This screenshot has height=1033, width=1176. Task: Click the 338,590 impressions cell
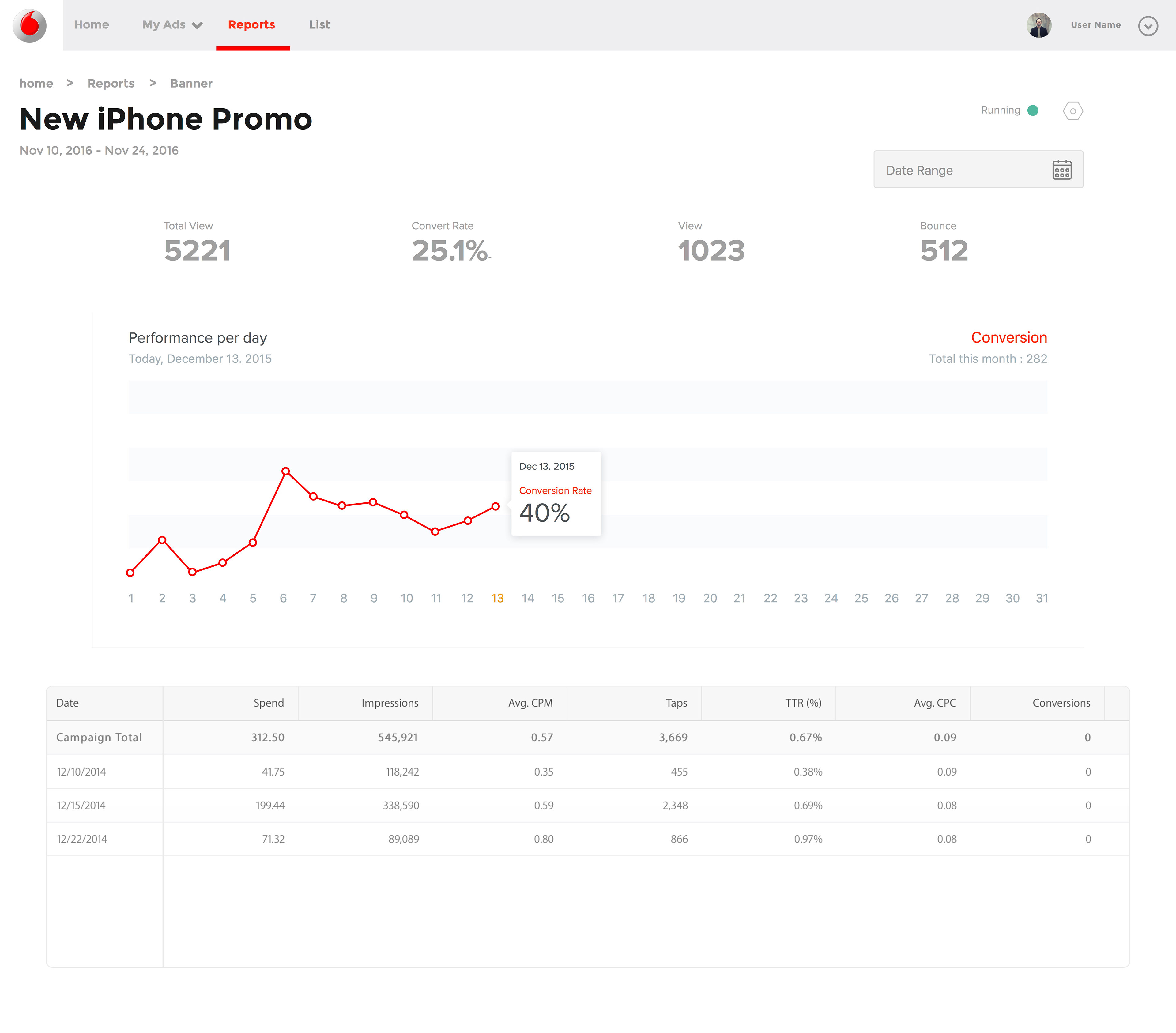click(x=401, y=805)
